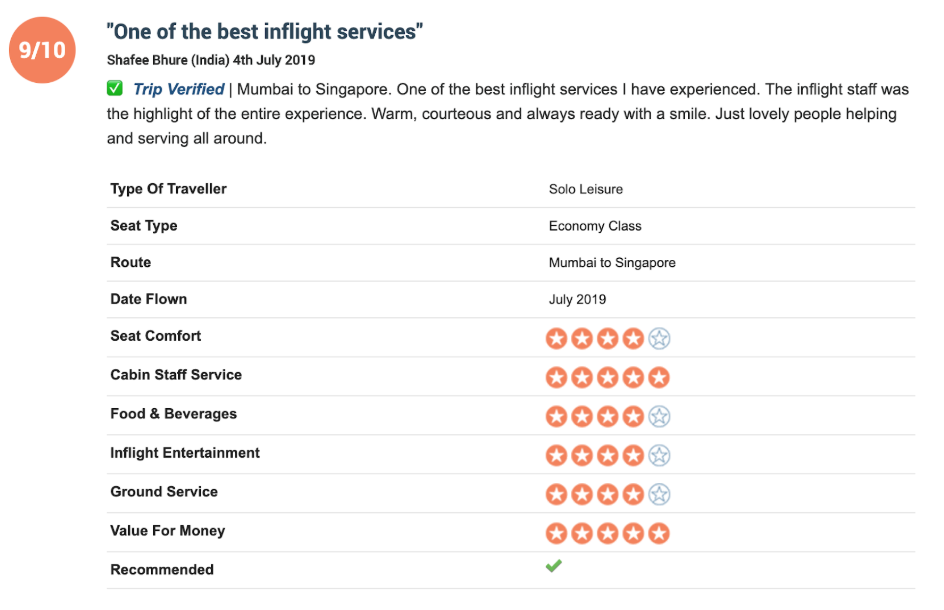Click the first star of Seat Comfort
The height and width of the screenshot is (610, 944).
pyautogui.click(x=557, y=338)
